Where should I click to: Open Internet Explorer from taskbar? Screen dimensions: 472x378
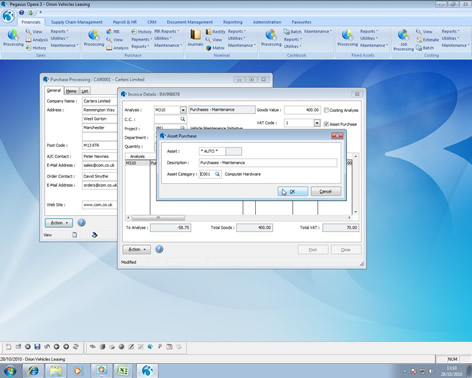pyautogui.click(x=33, y=371)
